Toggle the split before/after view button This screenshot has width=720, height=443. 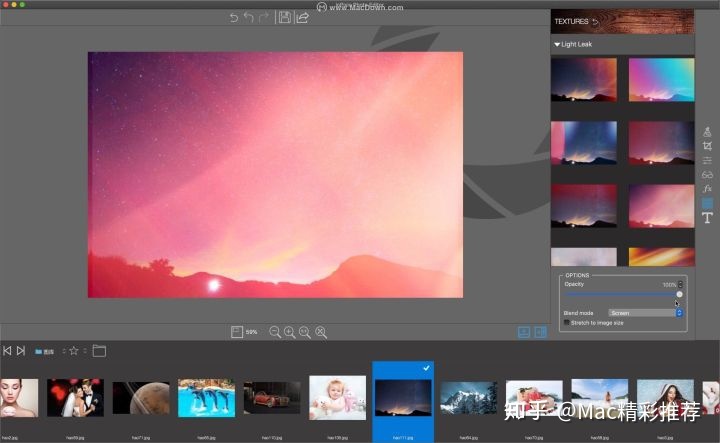pyautogui.click(x=540, y=332)
